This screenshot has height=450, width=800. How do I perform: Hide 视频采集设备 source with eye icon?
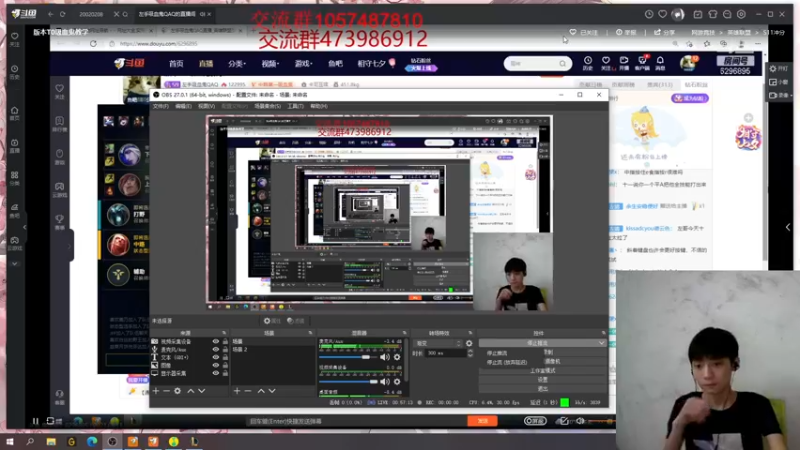click(x=215, y=341)
